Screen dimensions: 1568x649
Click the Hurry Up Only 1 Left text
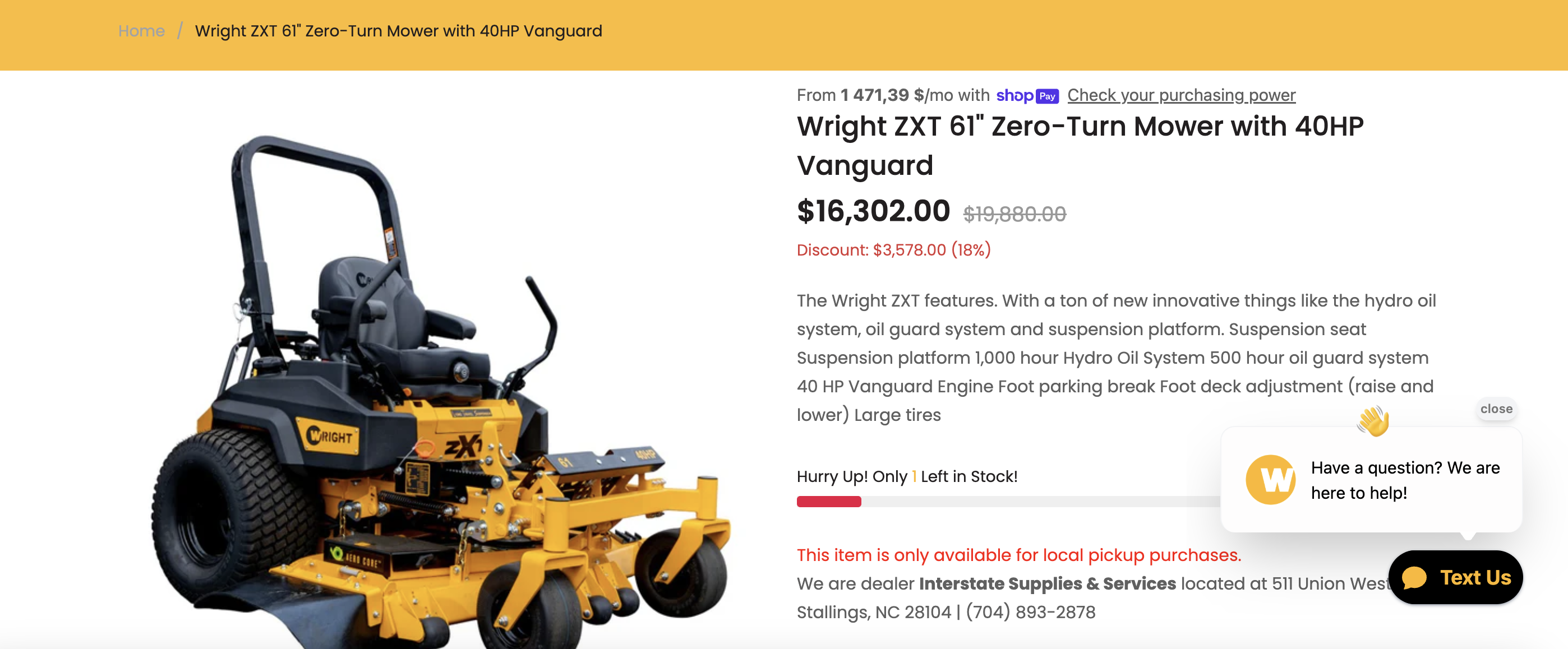(x=907, y=476)
